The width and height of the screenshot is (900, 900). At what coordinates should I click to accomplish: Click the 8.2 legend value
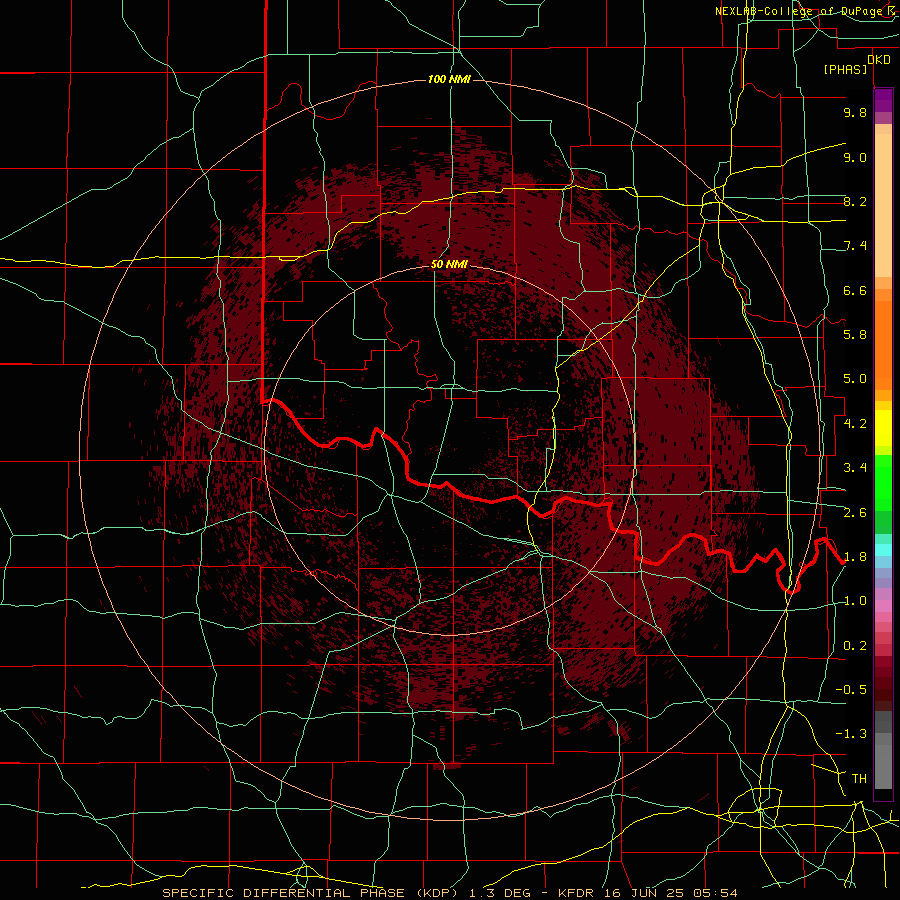click(855, 201)
